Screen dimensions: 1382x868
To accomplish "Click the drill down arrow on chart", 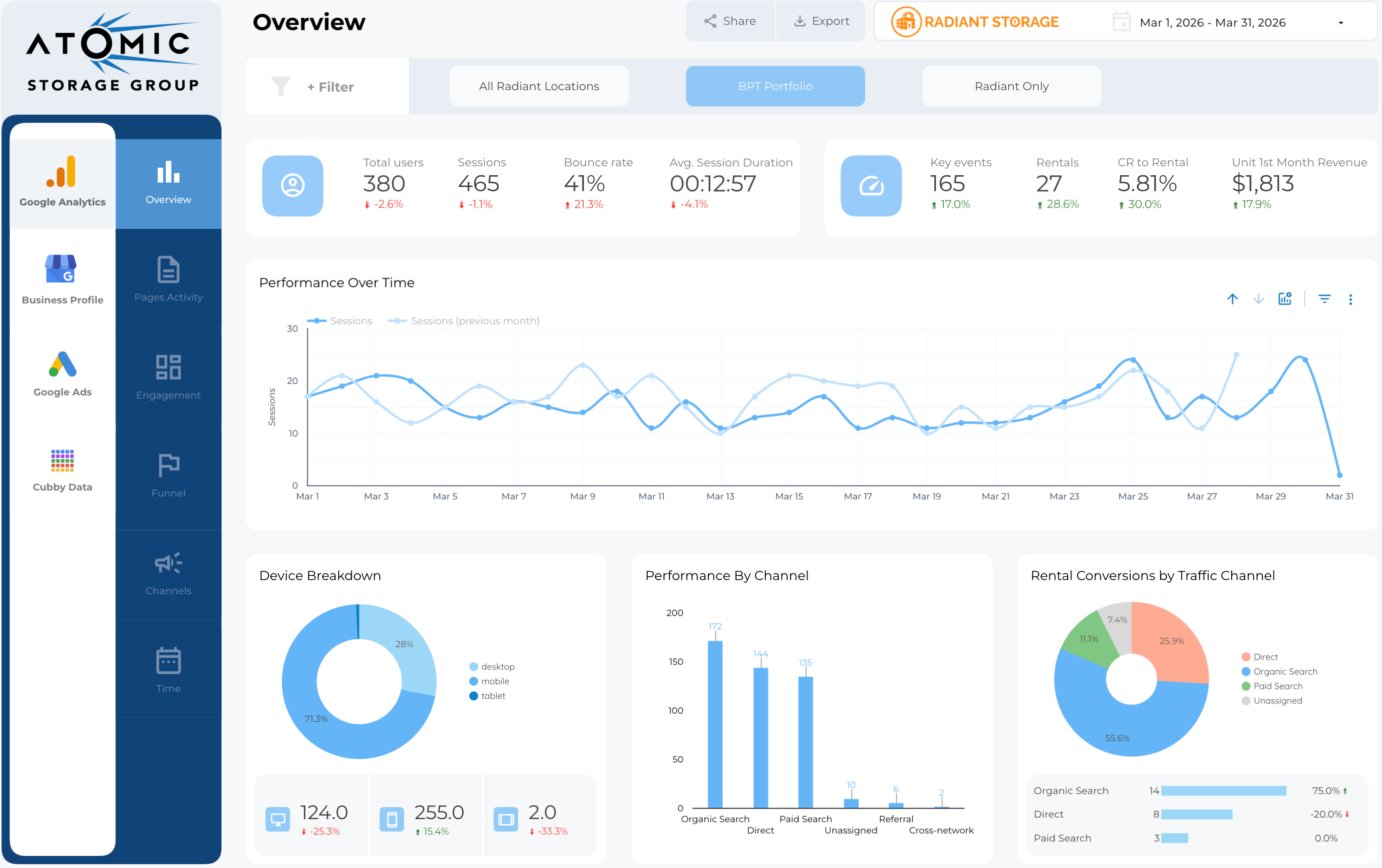I will click(x=1258, y=299).
